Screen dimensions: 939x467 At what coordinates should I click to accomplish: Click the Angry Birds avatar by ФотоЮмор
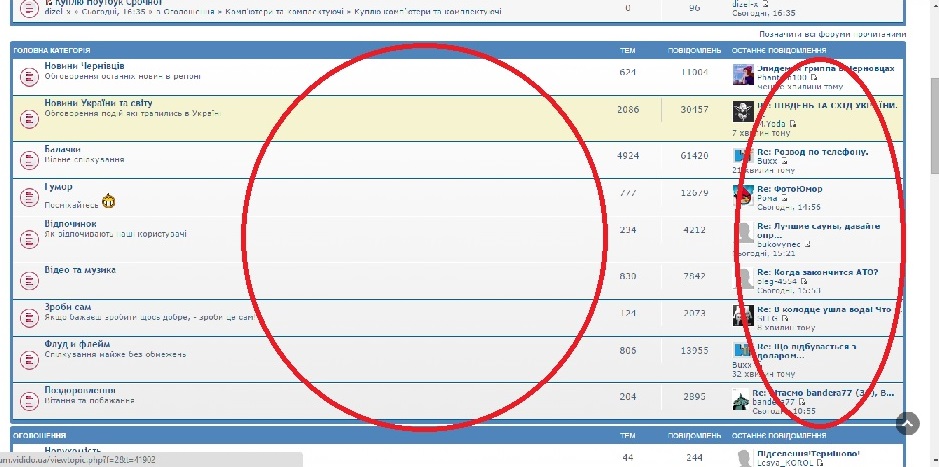pos(743,195)
